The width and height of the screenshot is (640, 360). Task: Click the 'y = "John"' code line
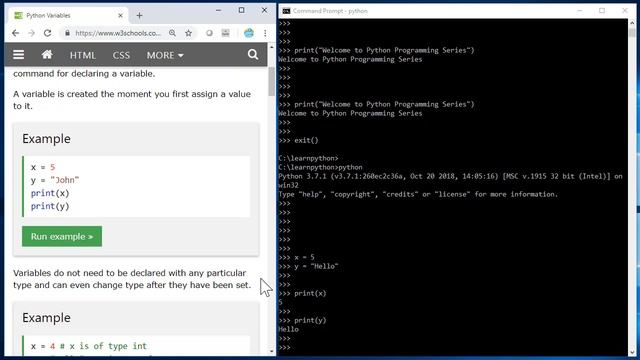55,180
